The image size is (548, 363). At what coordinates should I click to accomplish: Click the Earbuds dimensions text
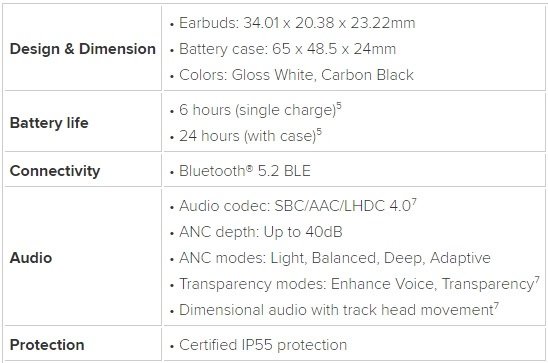pos(297,23)
